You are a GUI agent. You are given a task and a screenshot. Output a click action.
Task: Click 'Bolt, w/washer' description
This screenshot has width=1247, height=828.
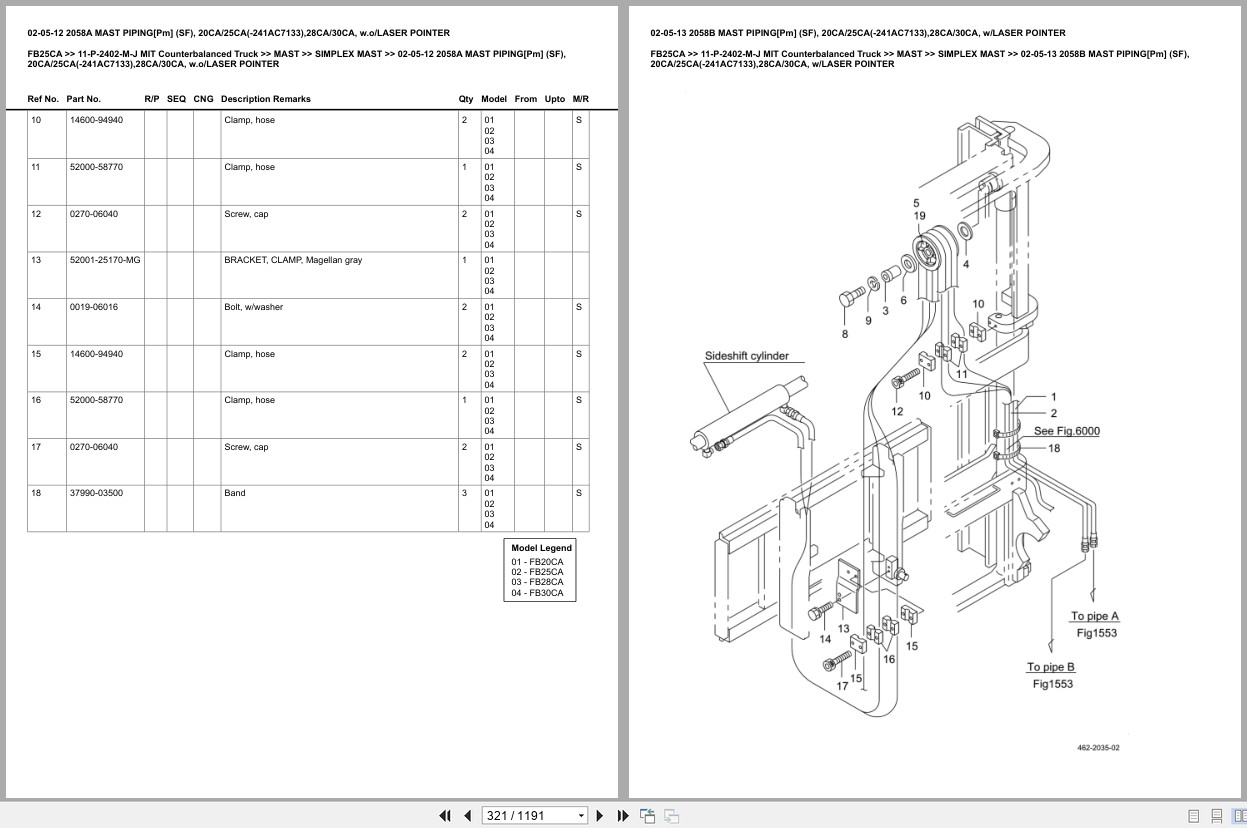(x=253, y=307)
